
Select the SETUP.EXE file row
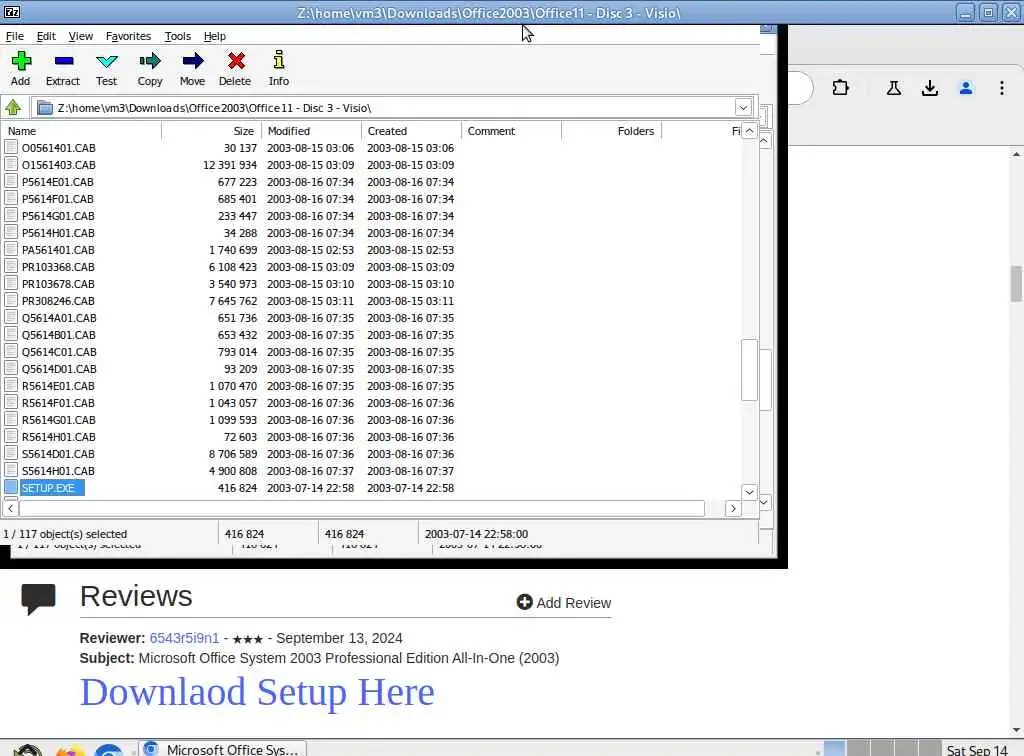372,488
